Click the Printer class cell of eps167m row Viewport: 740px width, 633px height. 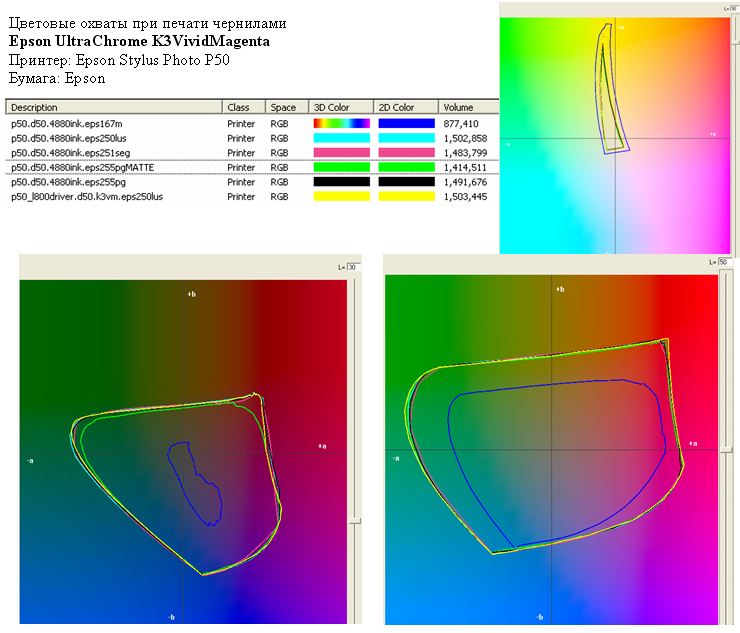pos(241,124)
